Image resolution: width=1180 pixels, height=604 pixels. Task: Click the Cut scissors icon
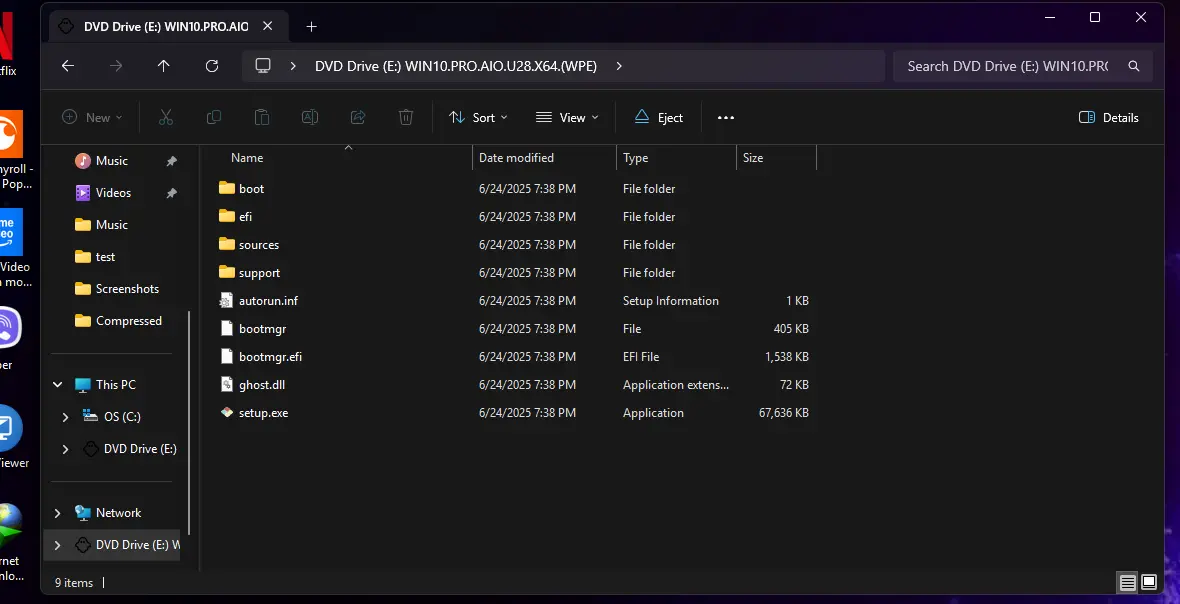(166, 117)
